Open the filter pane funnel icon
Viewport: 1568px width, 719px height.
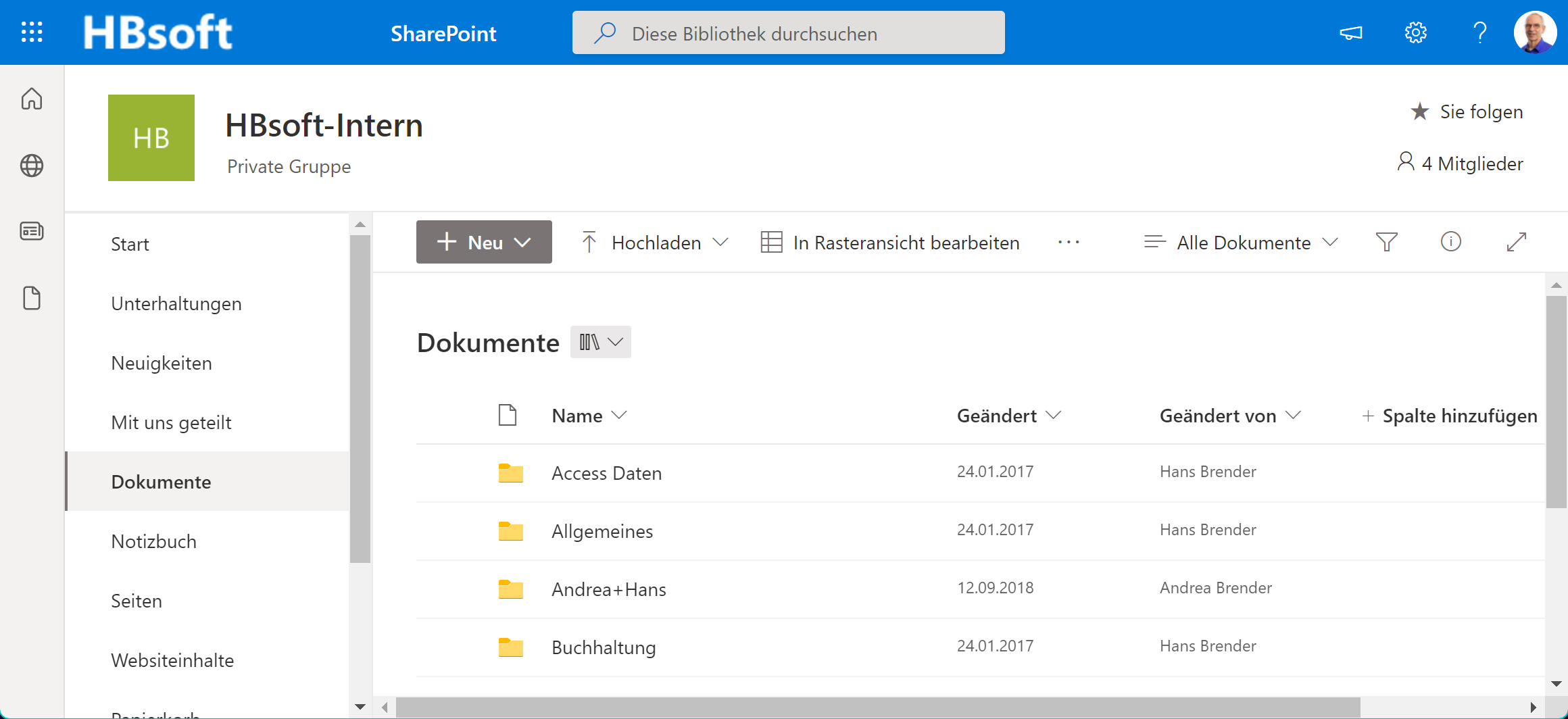(x=1386, y=242)
